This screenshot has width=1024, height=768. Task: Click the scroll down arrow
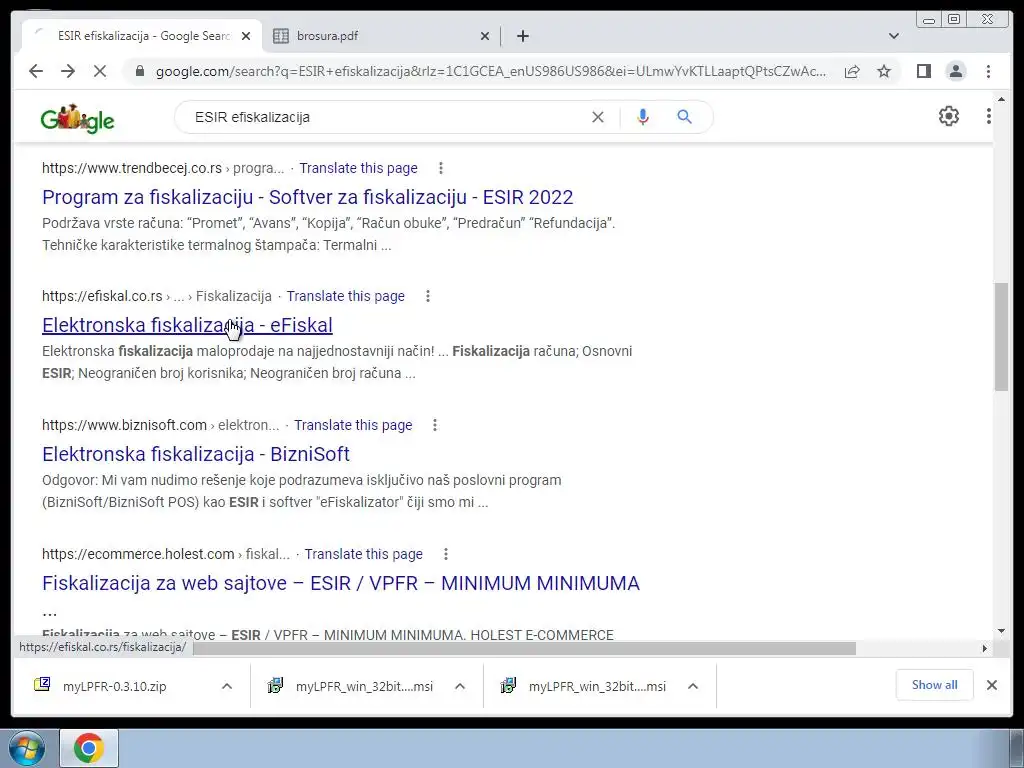point(1002,631)
